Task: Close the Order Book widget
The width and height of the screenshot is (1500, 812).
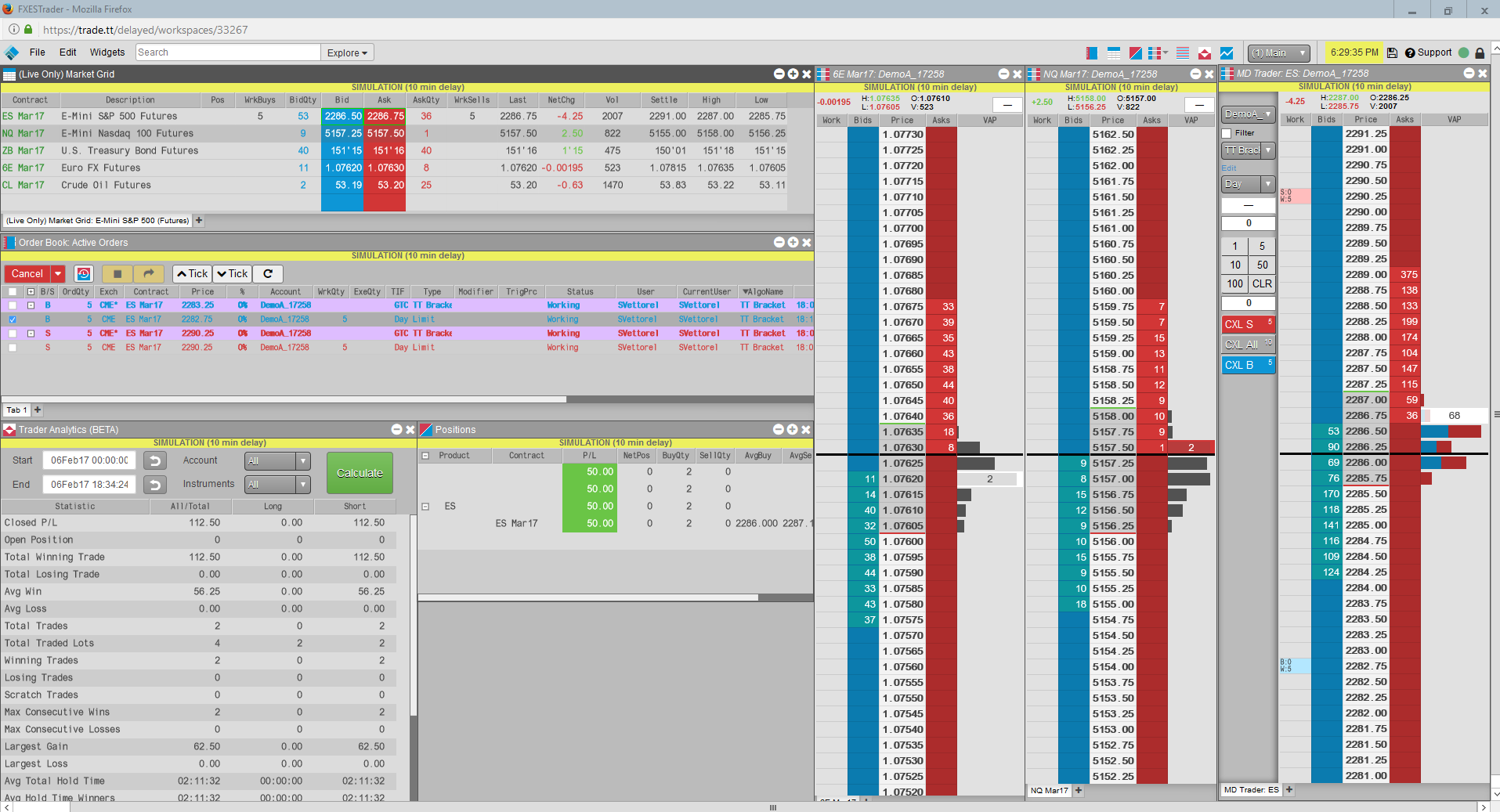Action: coord(807,243)
